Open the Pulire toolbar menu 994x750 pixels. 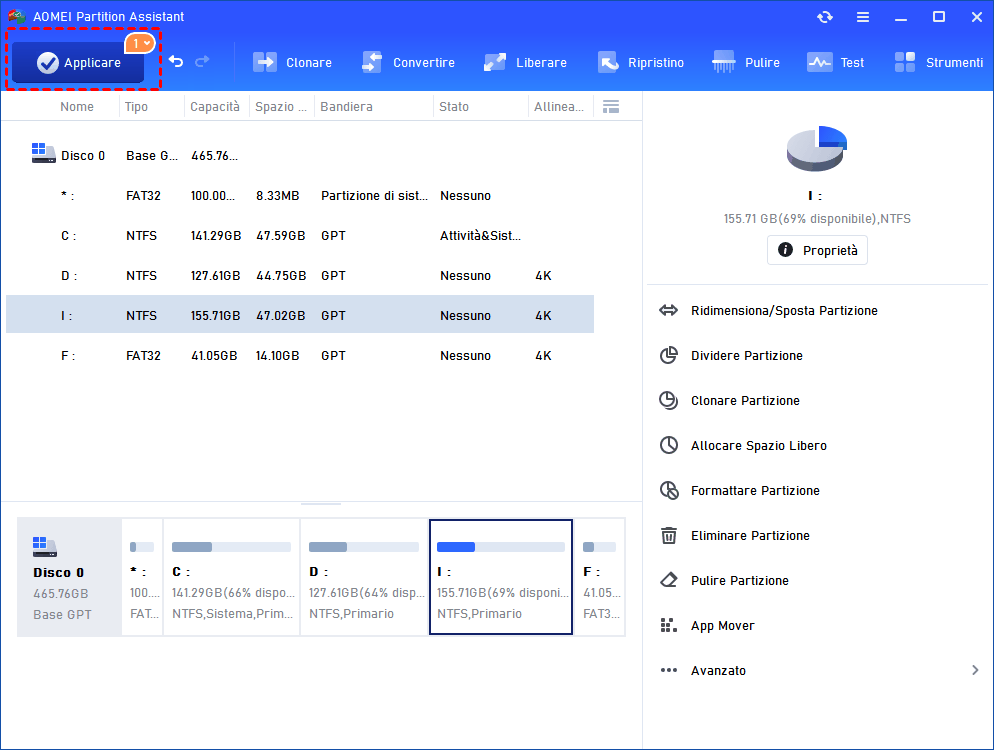(746, 62)
